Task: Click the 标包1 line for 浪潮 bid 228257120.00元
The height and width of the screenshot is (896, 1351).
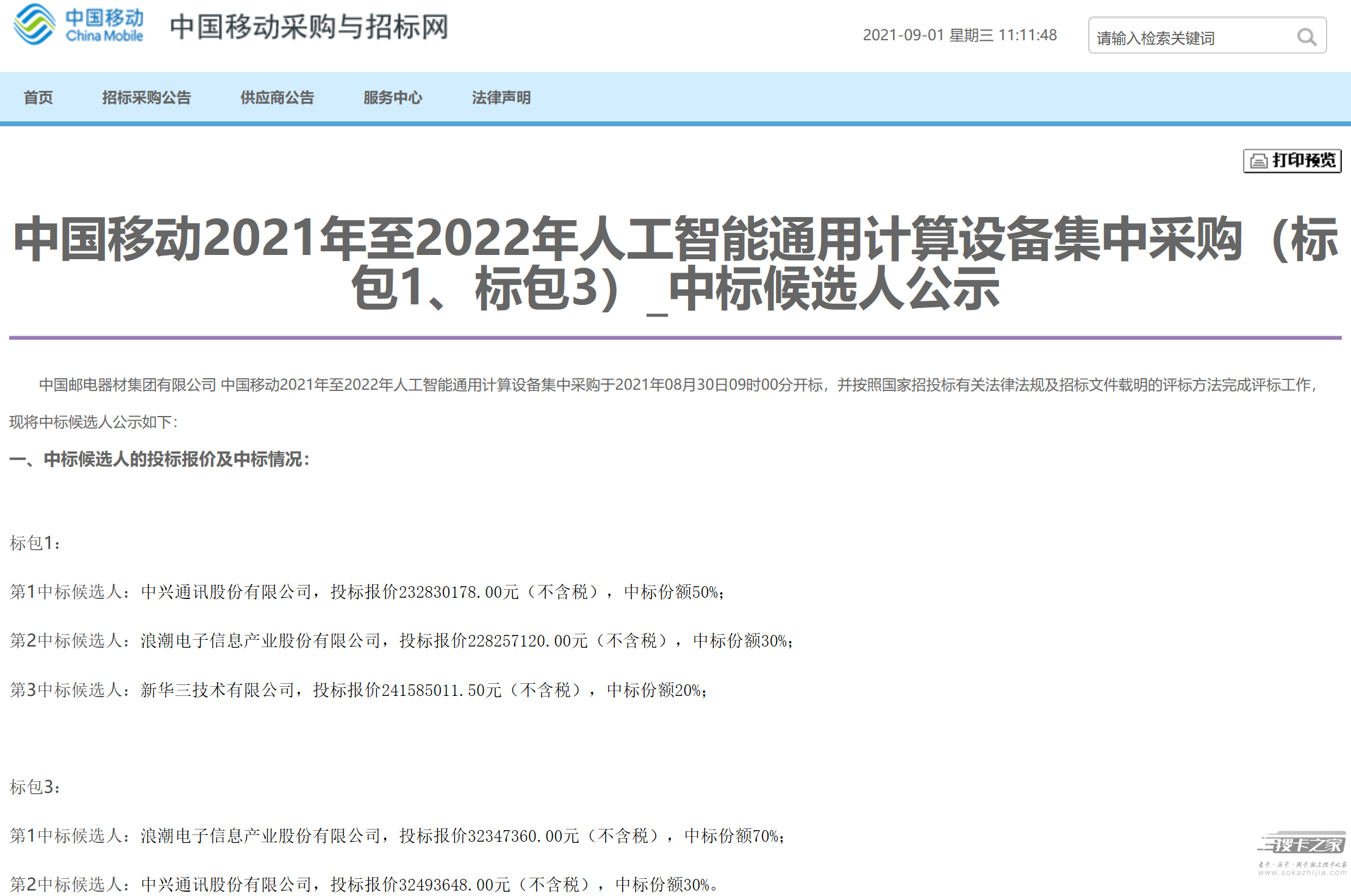Action: pos(401,640)
